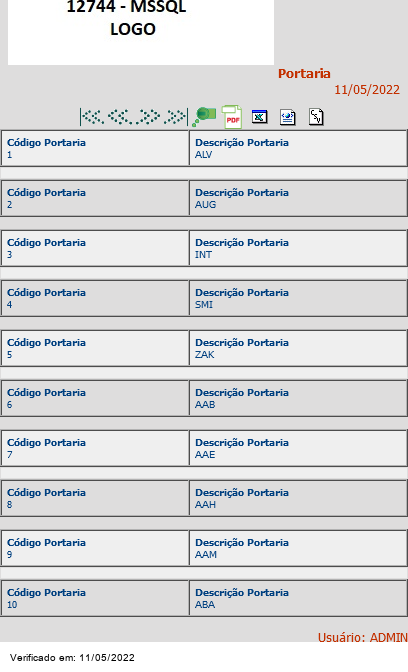Image resolution: width=408 pixels, height=672 pixels.
Task: Jump to the last page of records
Action: click(x=176, y=117)
